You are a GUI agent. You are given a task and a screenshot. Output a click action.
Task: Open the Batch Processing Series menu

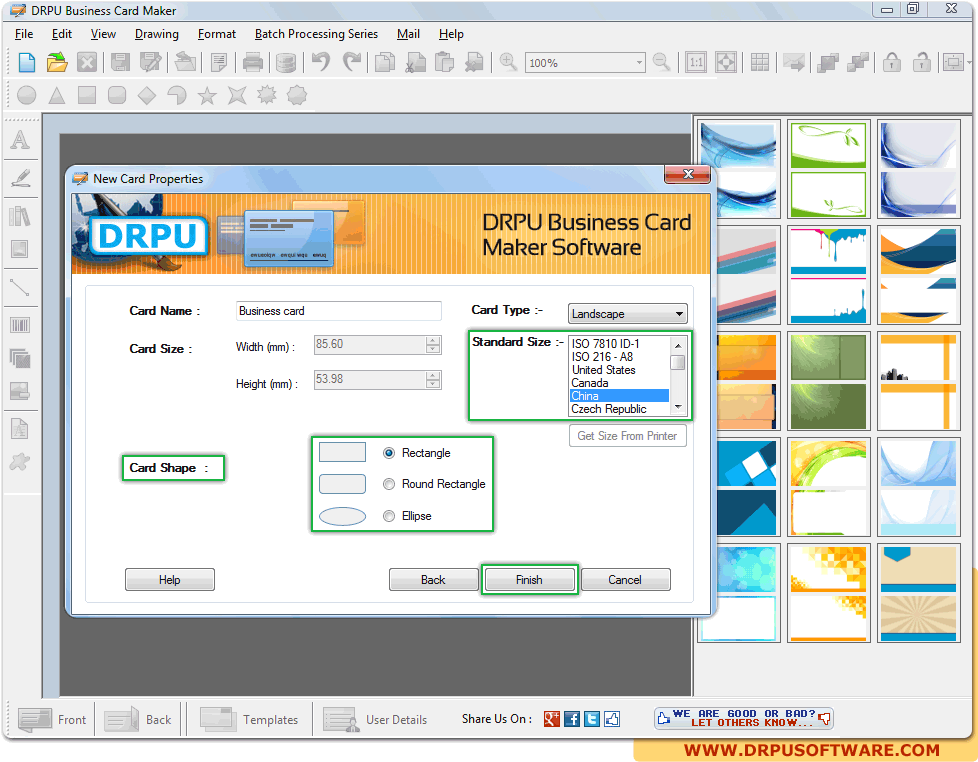pos(316,34)
